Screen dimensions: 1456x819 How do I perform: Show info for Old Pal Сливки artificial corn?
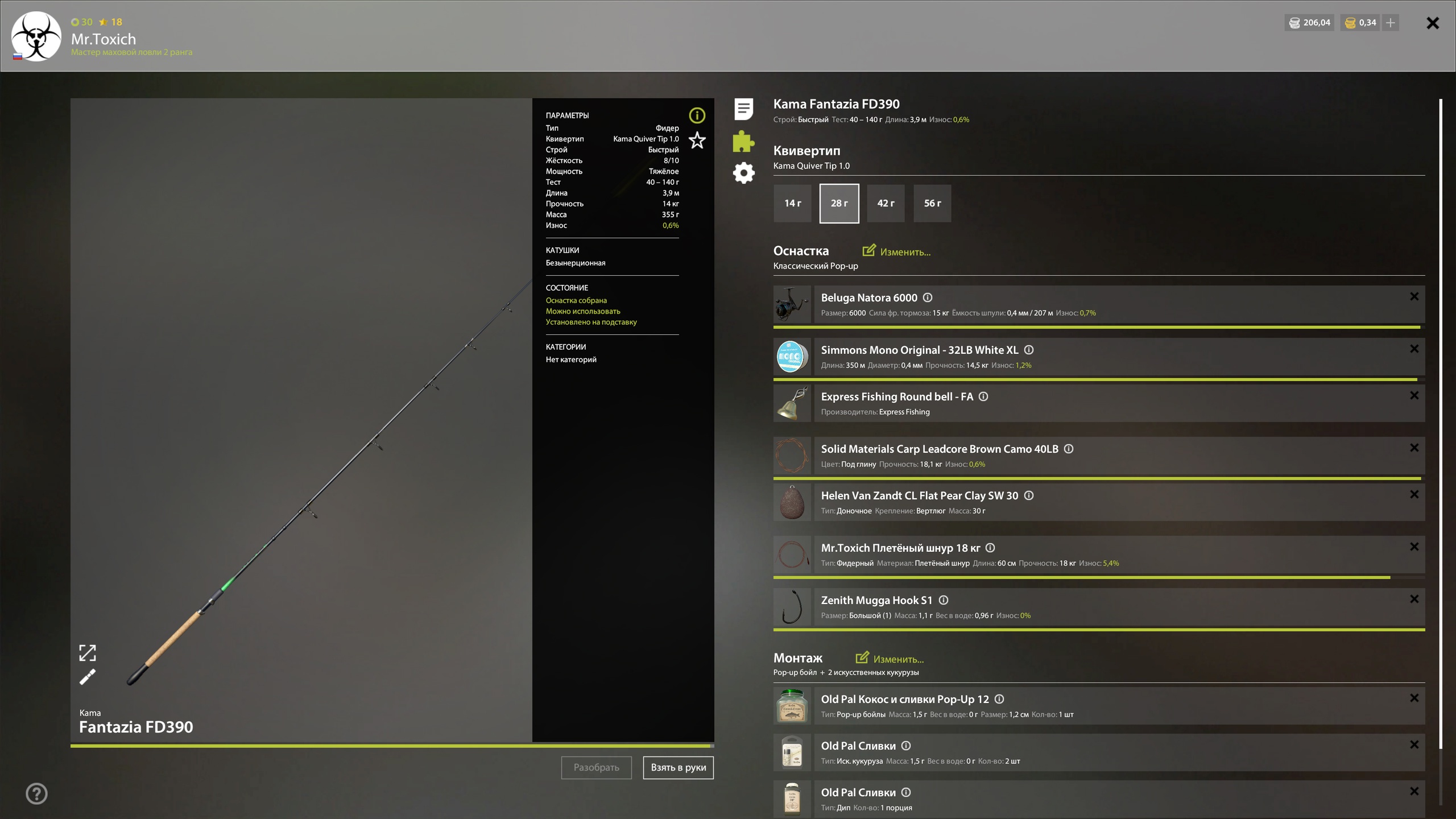click(x=906, y=746)
